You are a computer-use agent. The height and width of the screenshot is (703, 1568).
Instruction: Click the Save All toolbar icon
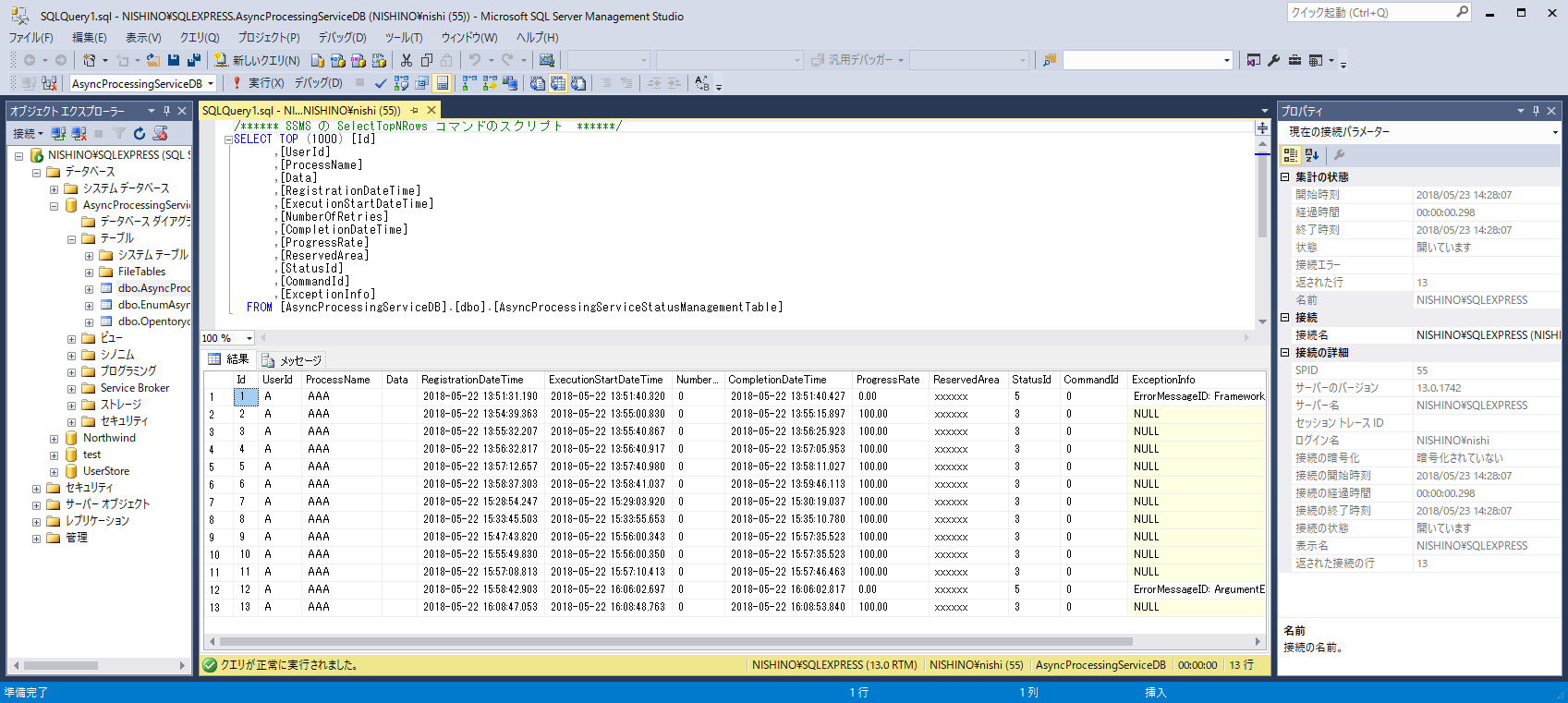click(193, 60)
